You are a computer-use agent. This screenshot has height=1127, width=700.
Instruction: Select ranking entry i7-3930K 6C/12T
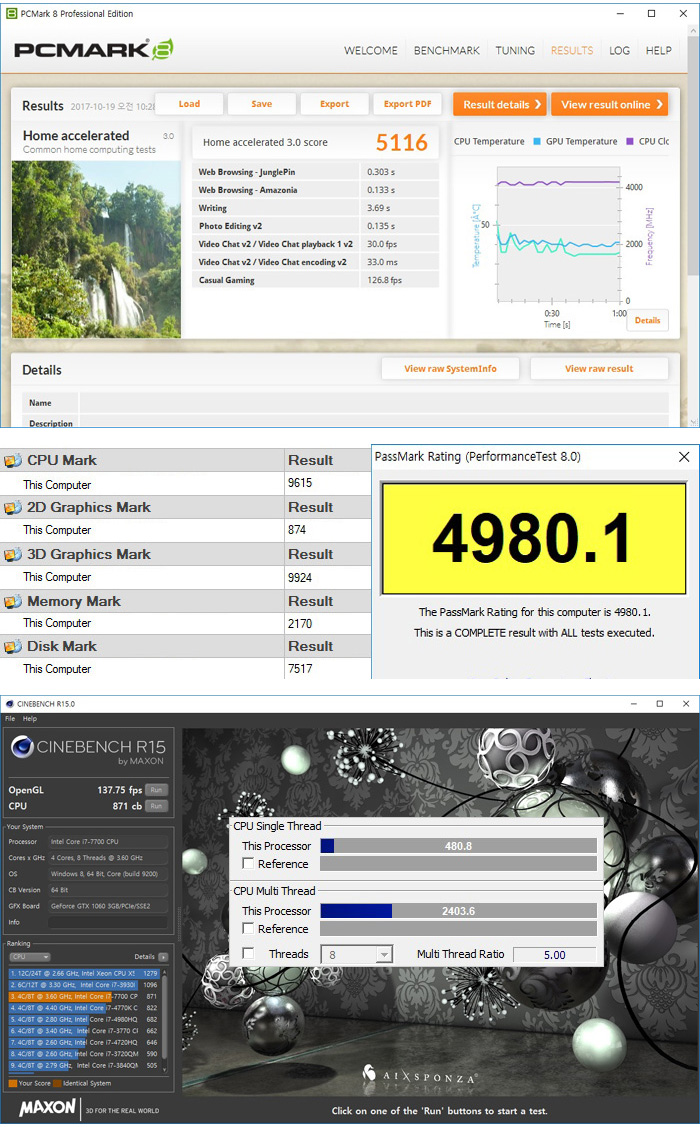tap(83, 985)
